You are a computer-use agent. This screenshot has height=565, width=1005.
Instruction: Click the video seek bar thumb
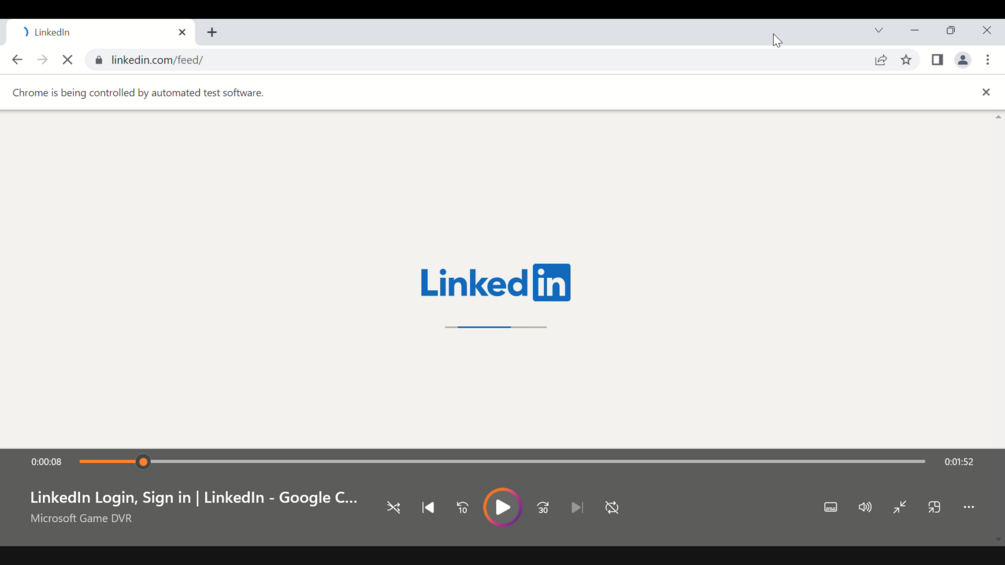(143, 461)
